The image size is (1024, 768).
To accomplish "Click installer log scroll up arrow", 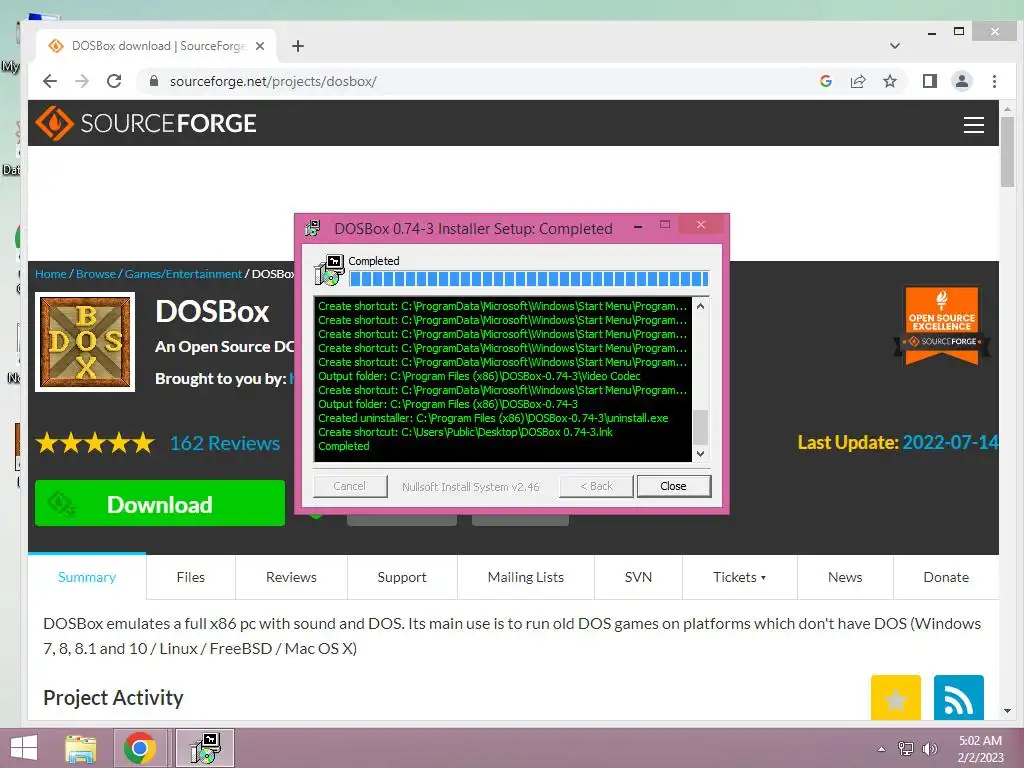I will 700,306.
